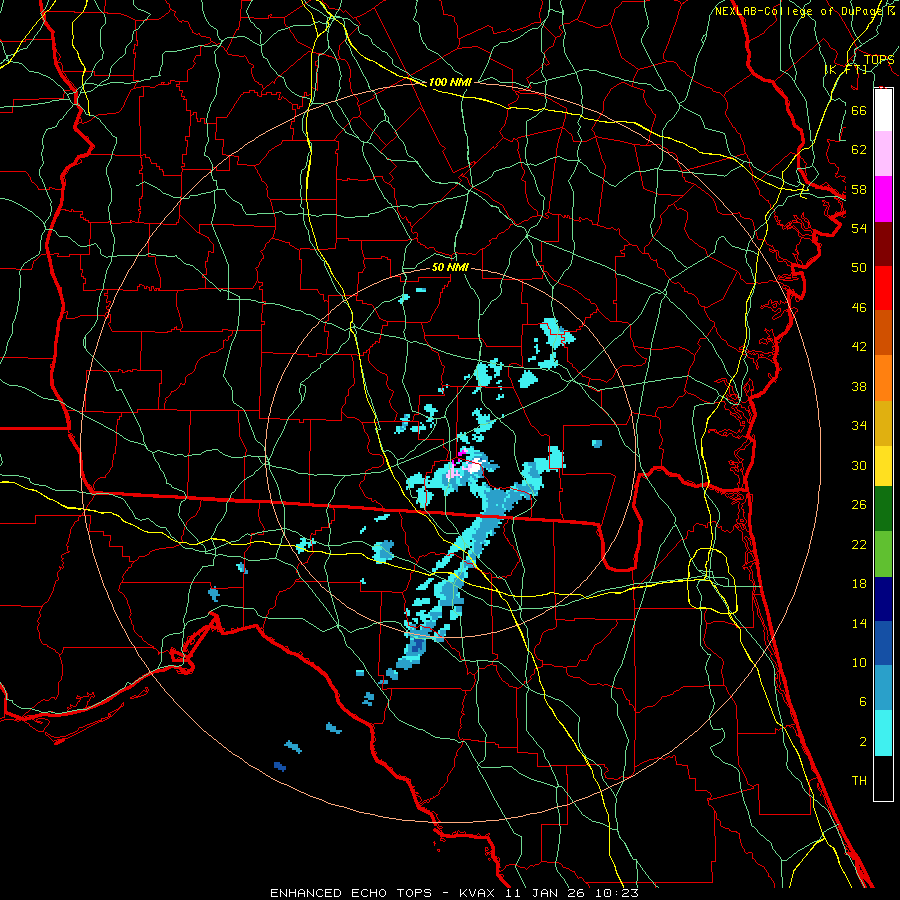This screenshot has width=900, height=900.
Task: Click the light green 22 kft legend swatch
Action: (883, 554)
